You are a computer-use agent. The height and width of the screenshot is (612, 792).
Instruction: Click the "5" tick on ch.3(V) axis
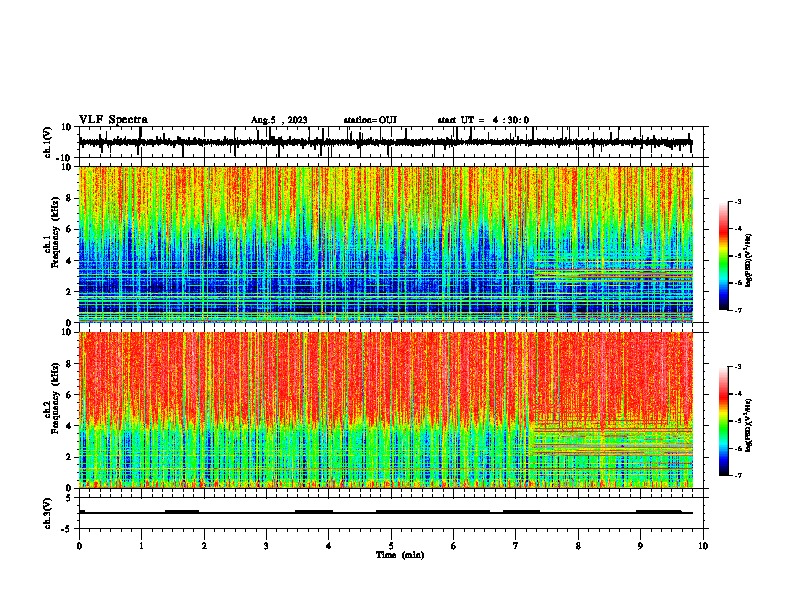[69, 498]
